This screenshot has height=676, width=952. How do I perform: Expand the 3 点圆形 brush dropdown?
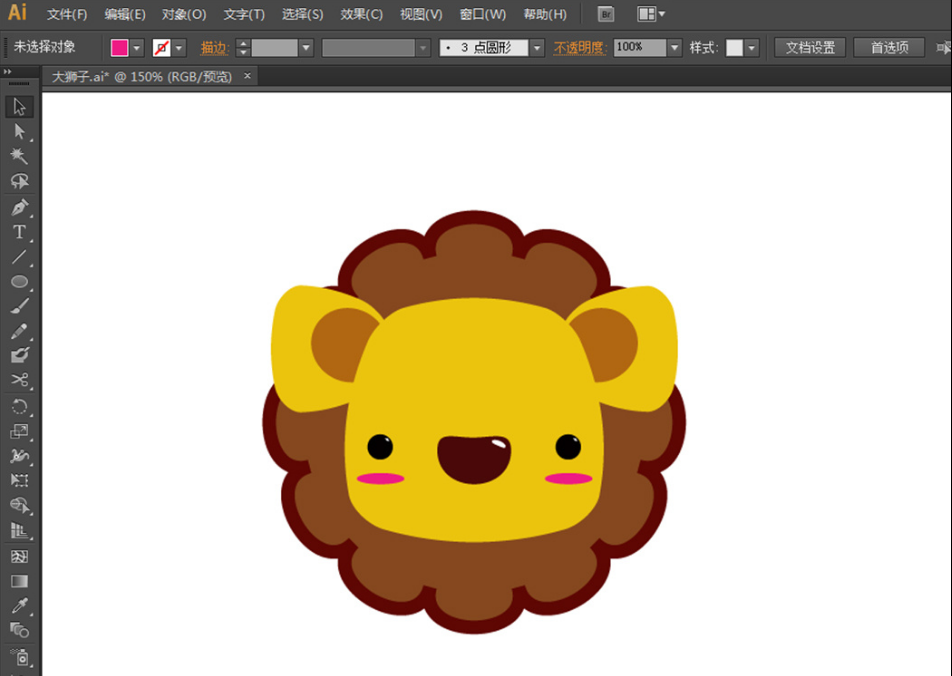tap(537, 48)
